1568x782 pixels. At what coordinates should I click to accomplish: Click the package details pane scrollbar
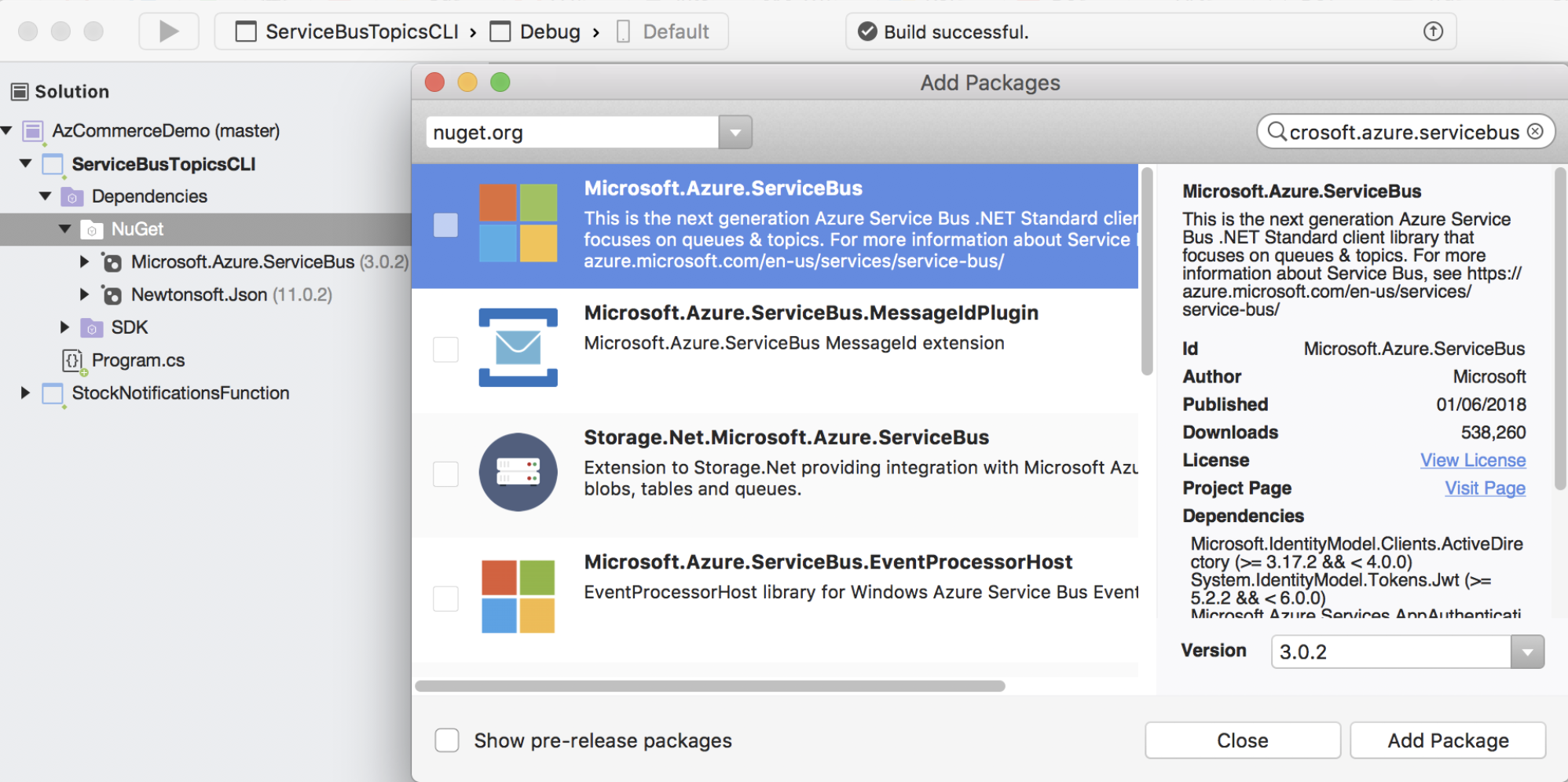coord(1560,328)
